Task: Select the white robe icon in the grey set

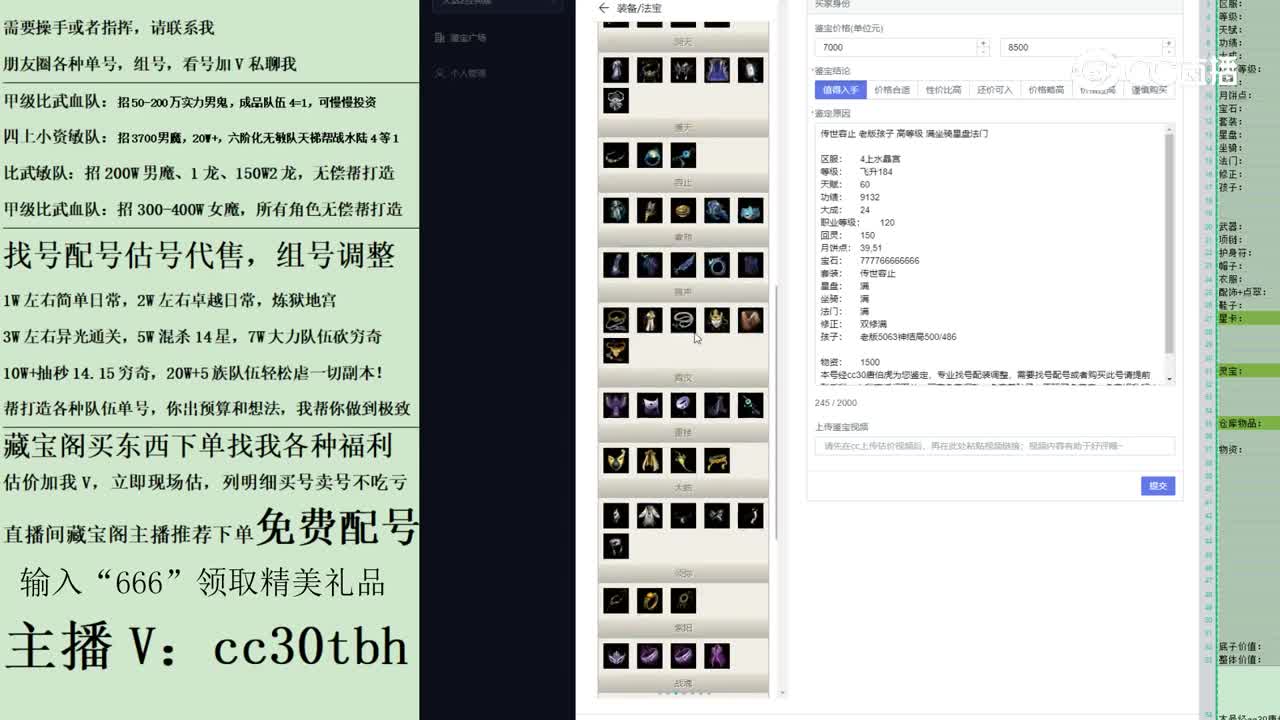Action: pyautogui.click(x=650, y=515)
